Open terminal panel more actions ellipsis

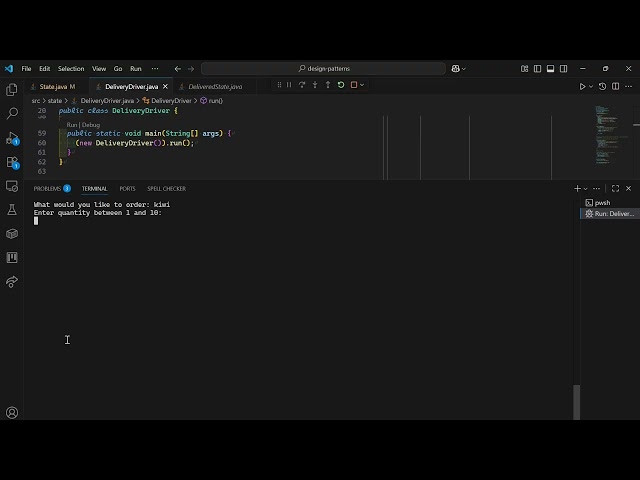coord(597,189)
